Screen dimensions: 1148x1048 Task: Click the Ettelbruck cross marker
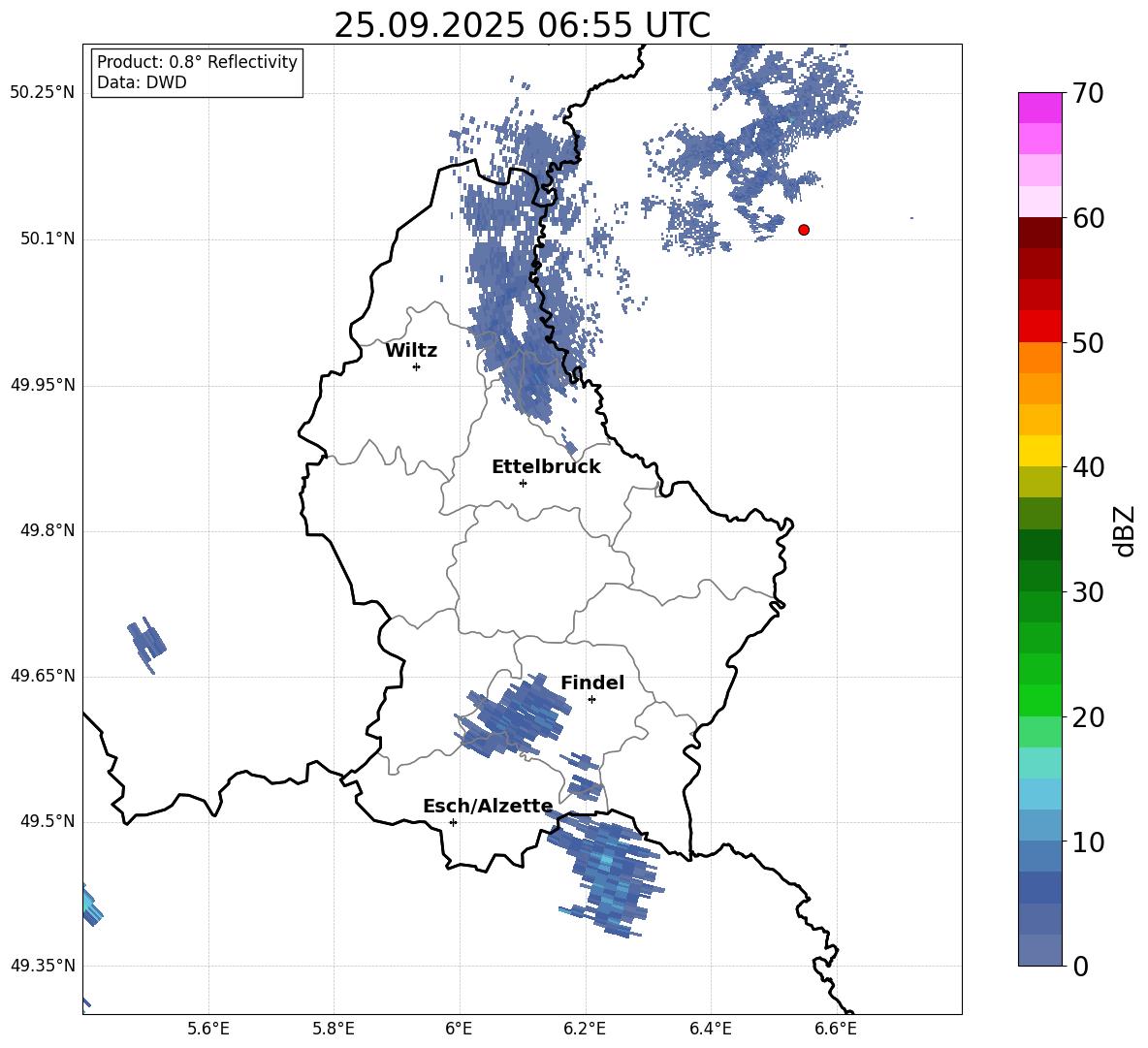click(x=523, y=483)
